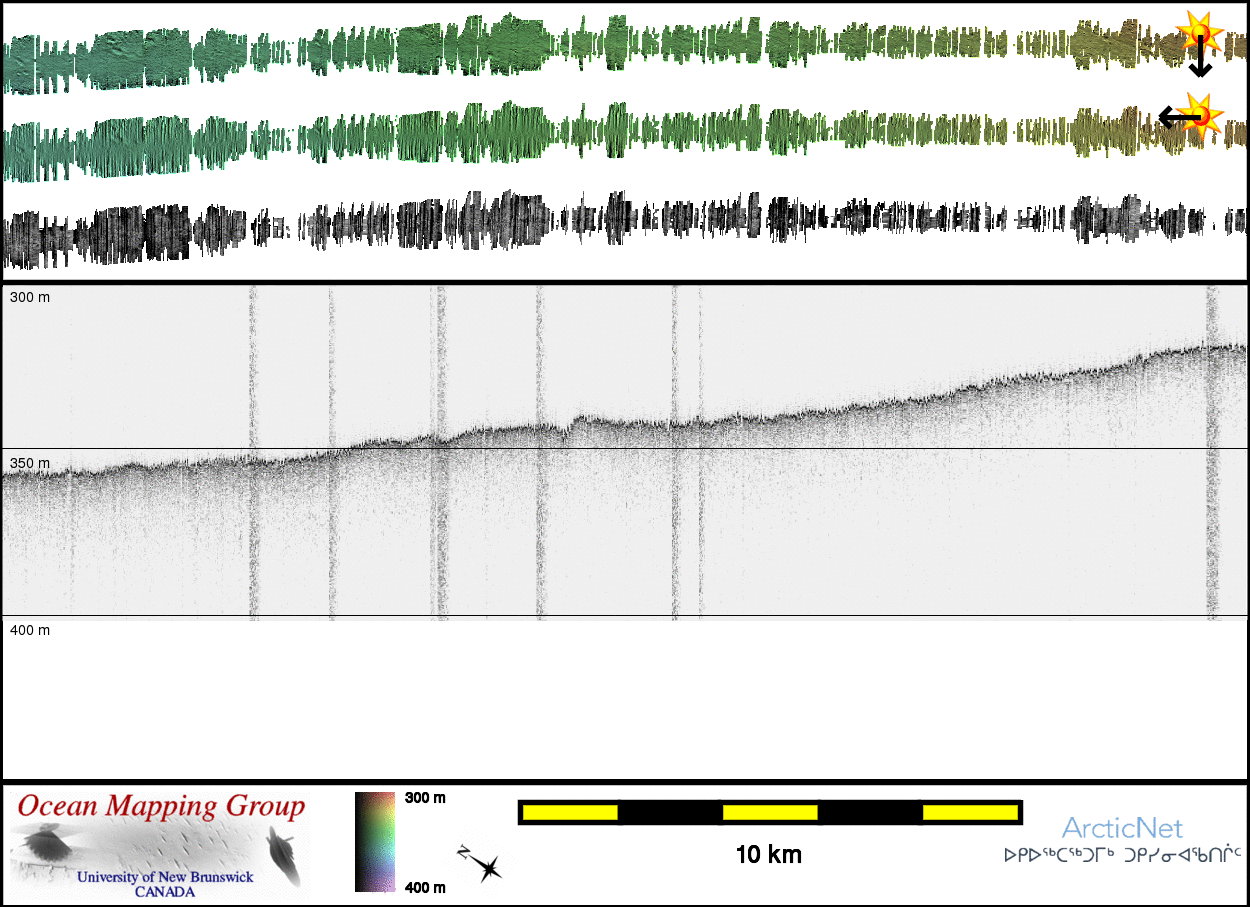The height and width of the screenshot is (907, 1250).
Task: Click the 300 m depth axis label
Action: pos(30,297)
